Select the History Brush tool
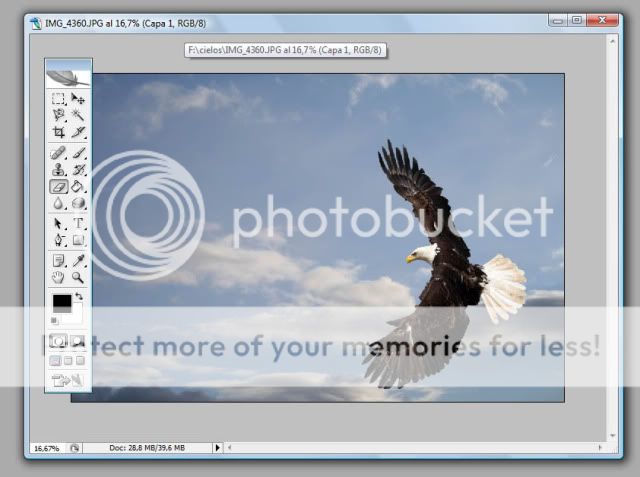 tap(78, 170)
